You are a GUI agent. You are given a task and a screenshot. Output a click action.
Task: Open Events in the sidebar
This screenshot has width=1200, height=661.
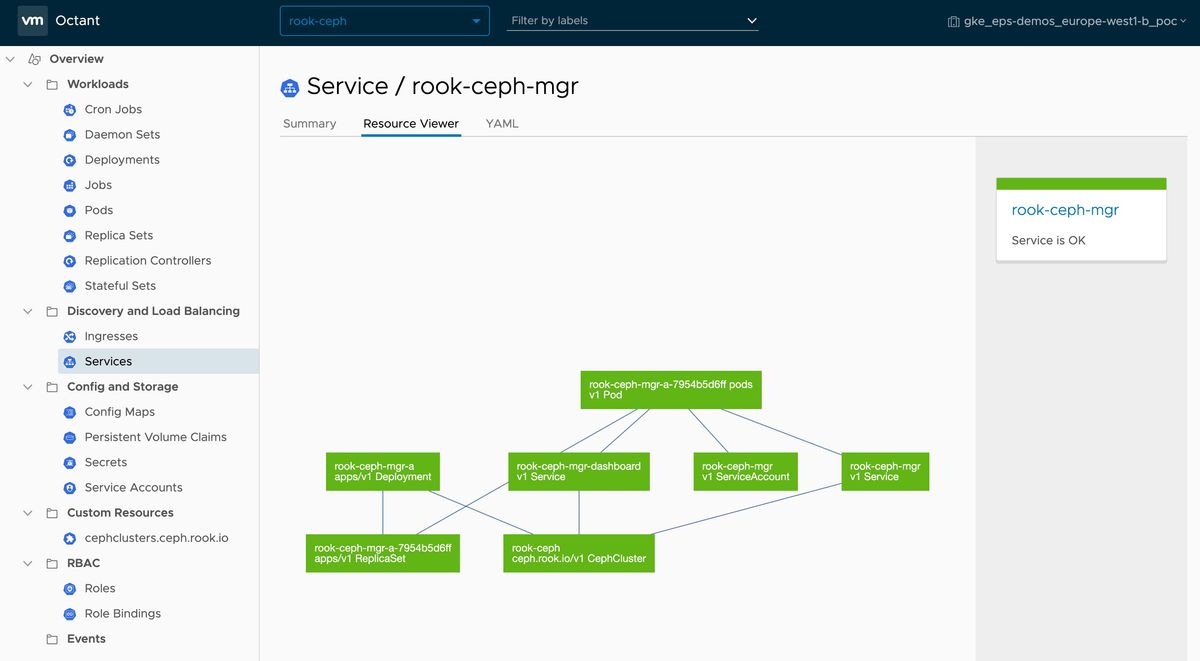[x=86, y=639]
